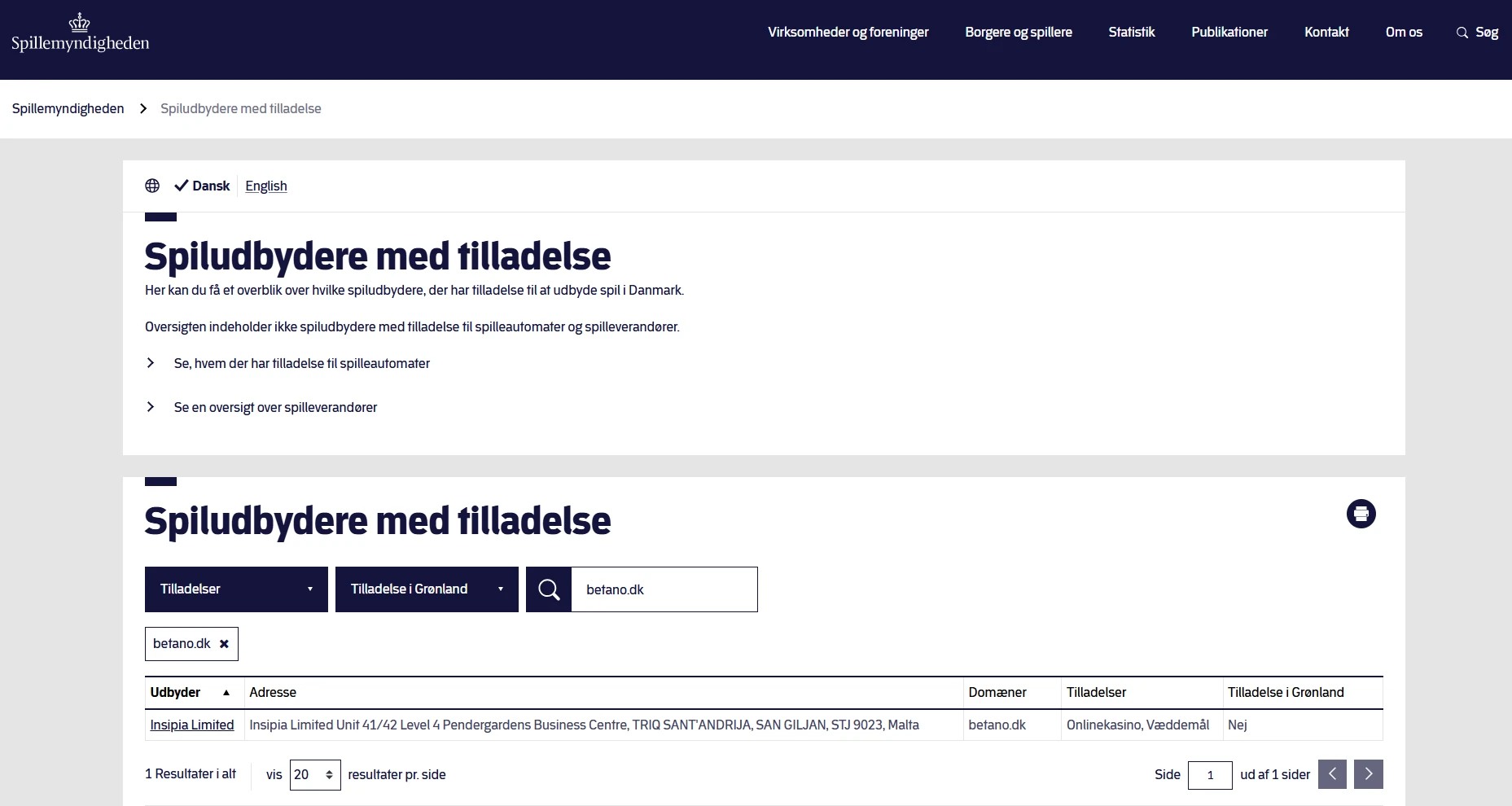Viewport: 1512px width, 806px height.
Task: Click the '1 Resultater i alt' text
Action: pos(191,774)
